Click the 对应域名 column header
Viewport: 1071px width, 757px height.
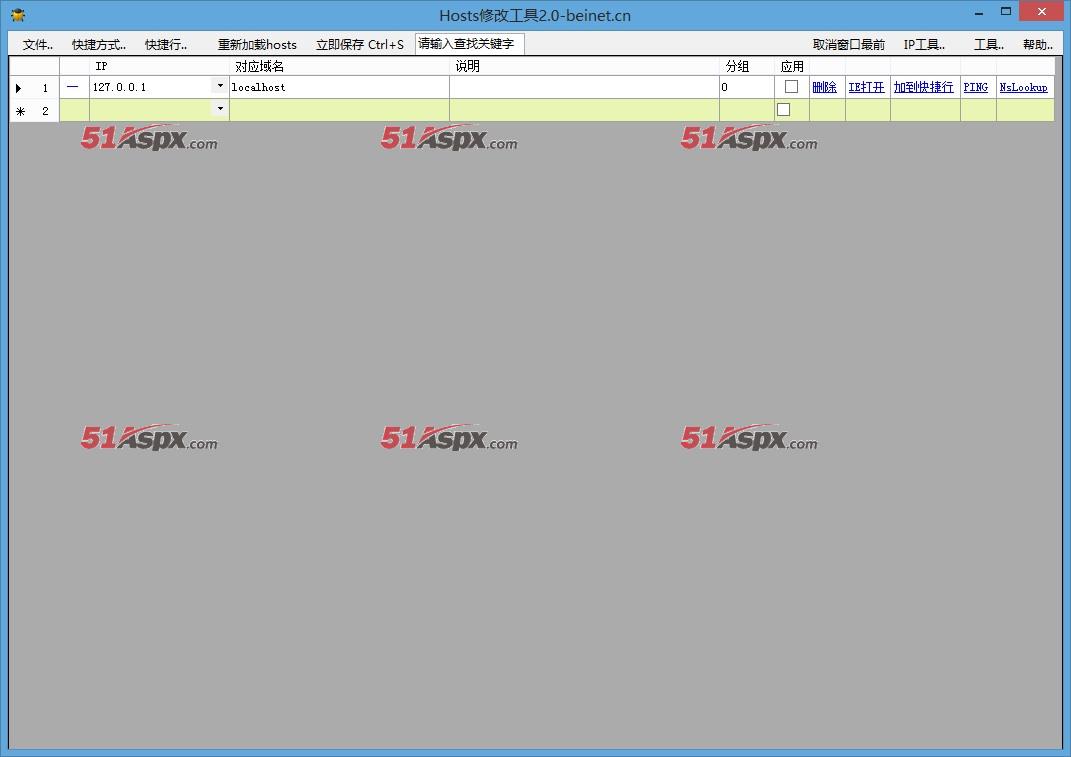260,66
